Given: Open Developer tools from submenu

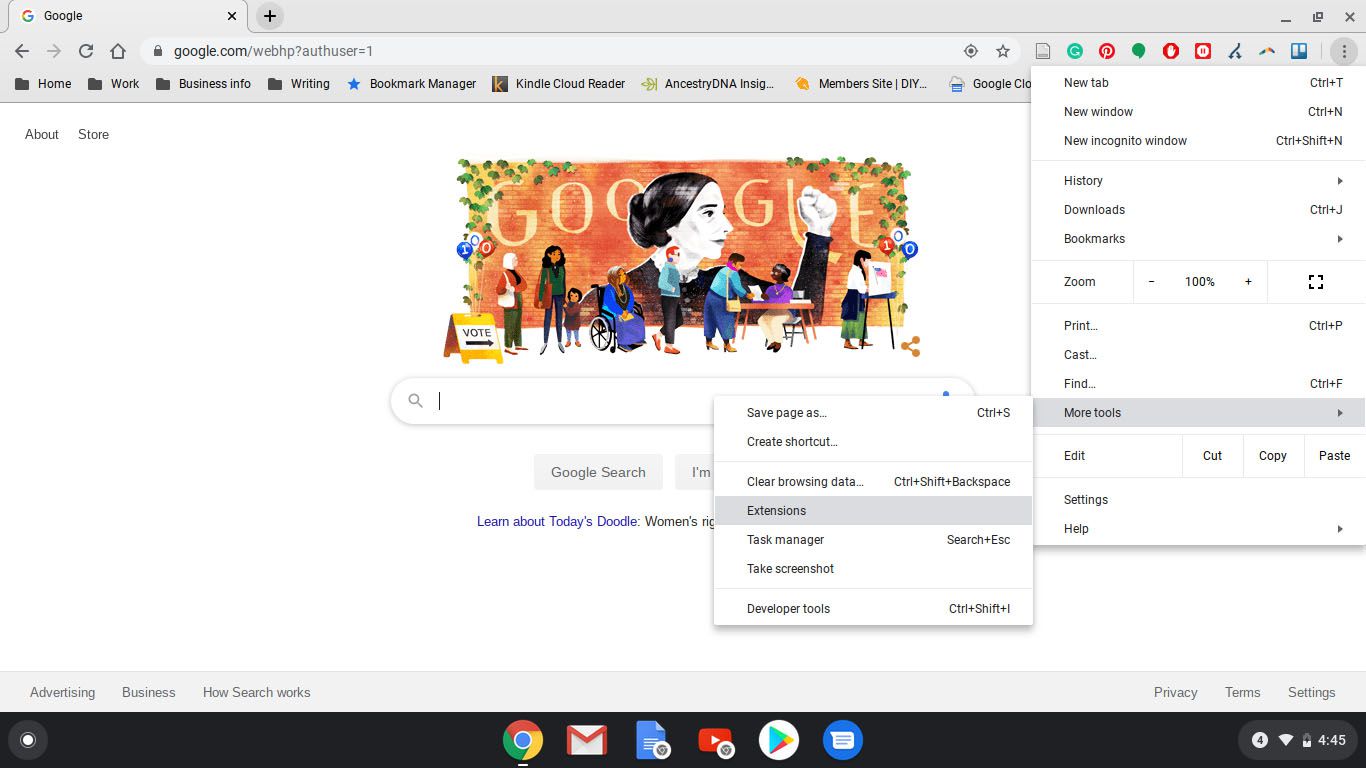Looking at the screenshot, I should [x=873, y=609].
